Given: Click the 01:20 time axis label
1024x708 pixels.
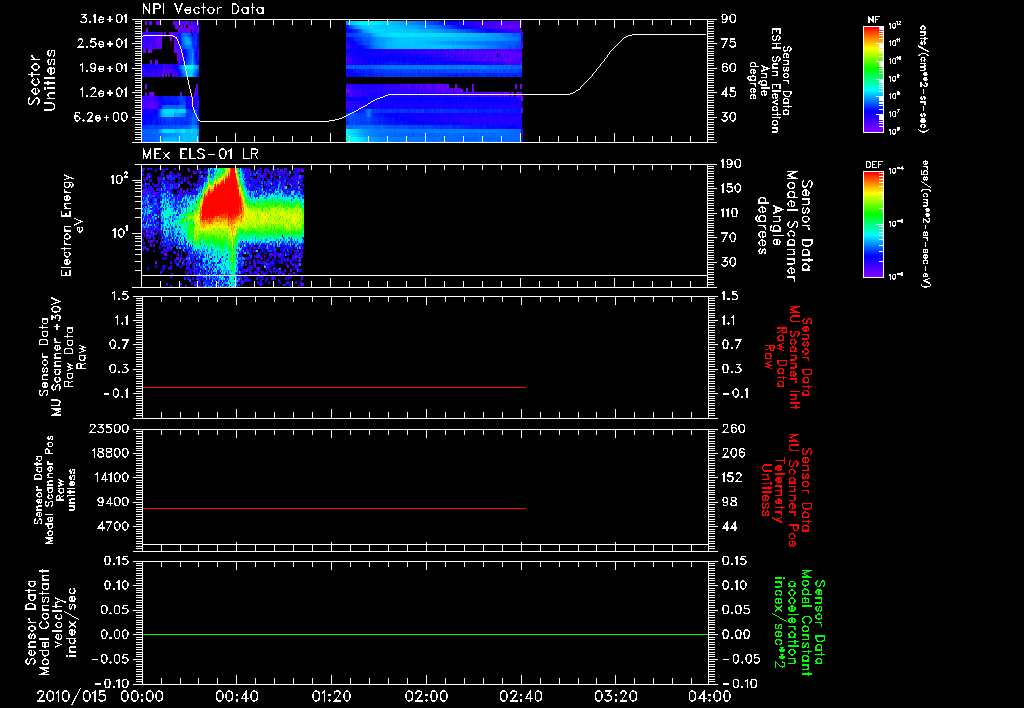Looking at the screenshot, I should (331, 696).
